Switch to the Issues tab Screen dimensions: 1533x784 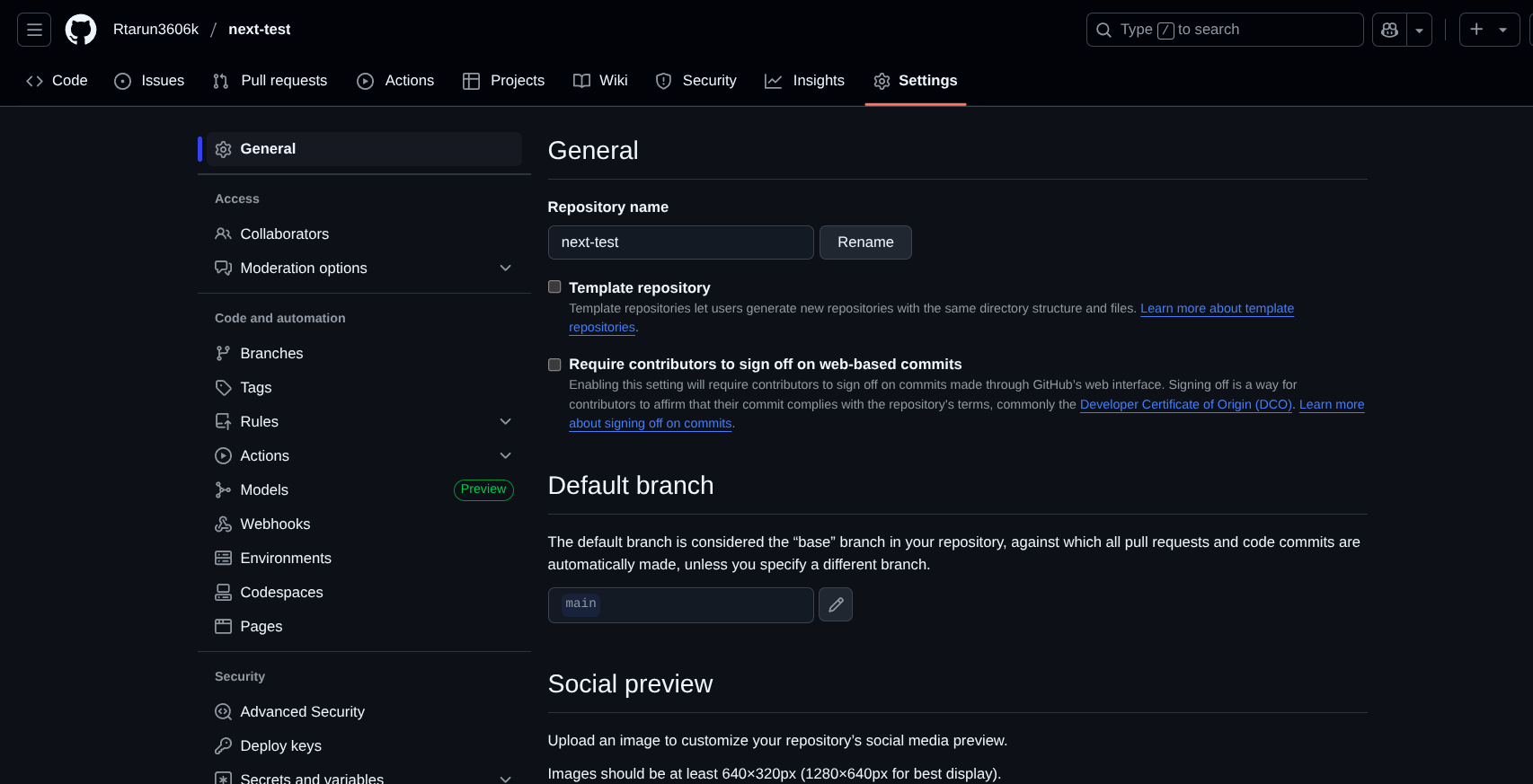[x=149, y=81]
